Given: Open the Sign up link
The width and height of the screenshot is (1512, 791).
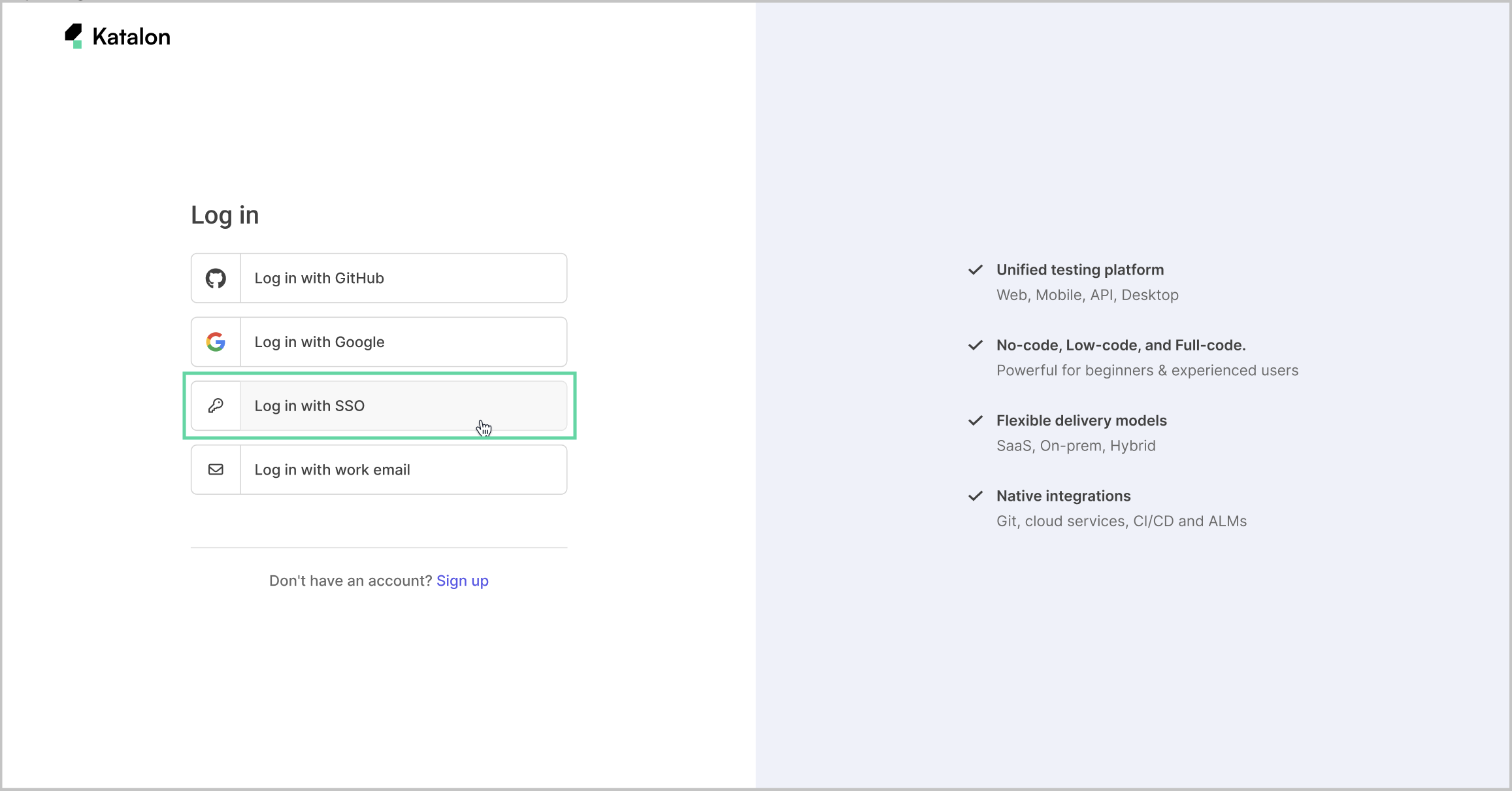Looking at the screenshot, I should [x=462, y=581].
